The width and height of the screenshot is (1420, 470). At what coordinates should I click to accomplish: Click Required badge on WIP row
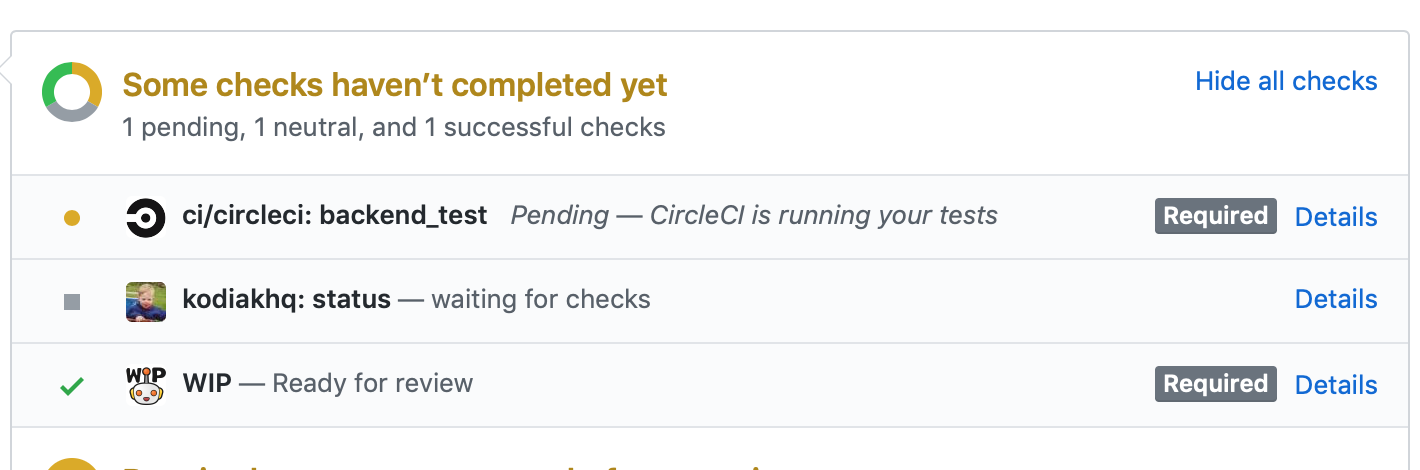click(1215, 384)
